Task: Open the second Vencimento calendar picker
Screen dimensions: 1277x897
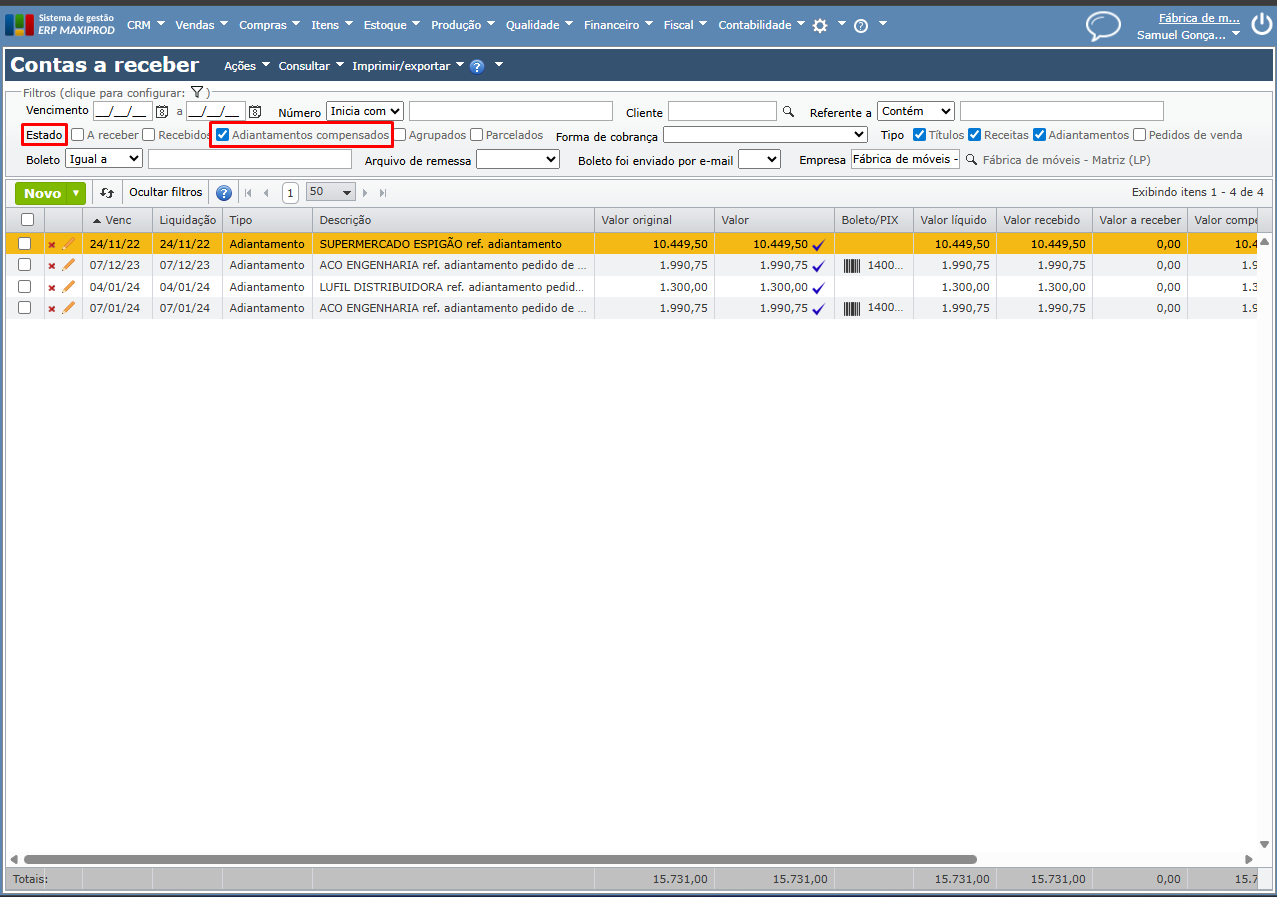Action: pos(255,112)
